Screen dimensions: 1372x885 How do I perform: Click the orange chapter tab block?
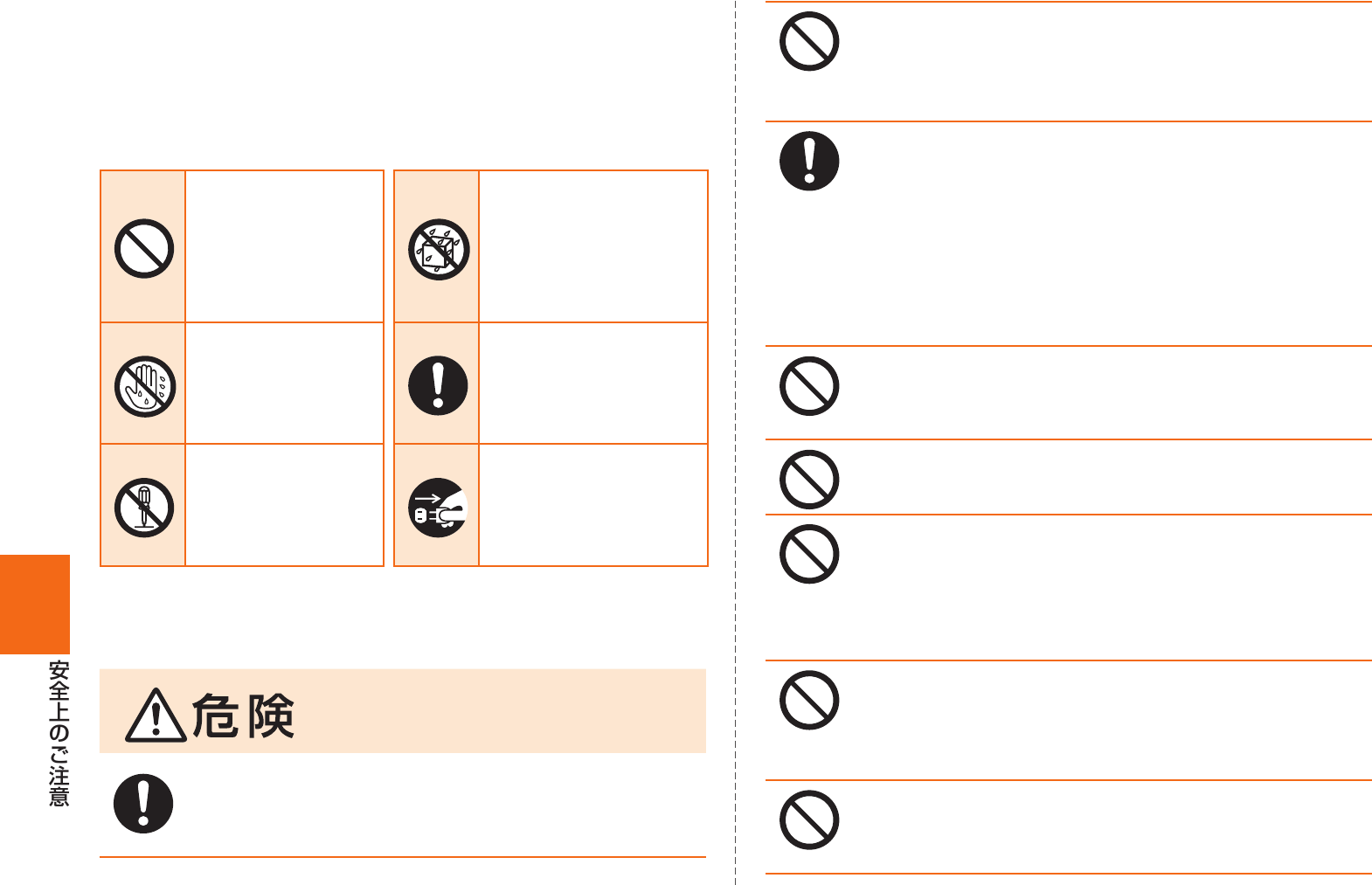click(35, 605)
